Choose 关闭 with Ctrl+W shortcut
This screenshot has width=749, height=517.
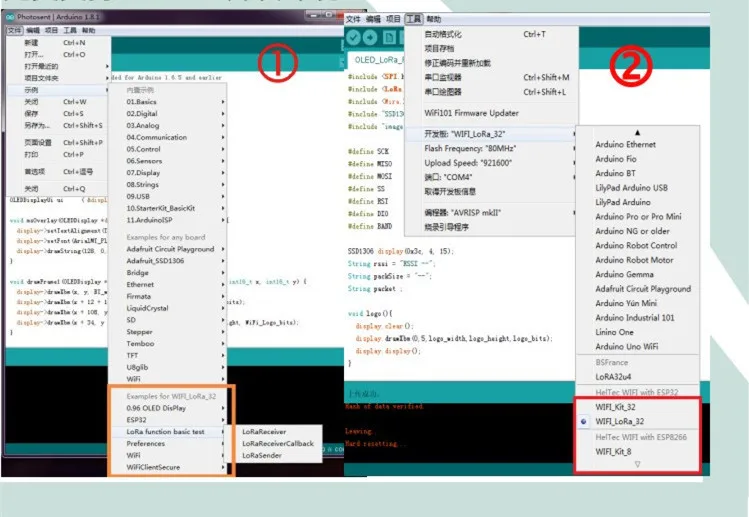(x=59, y=102)
